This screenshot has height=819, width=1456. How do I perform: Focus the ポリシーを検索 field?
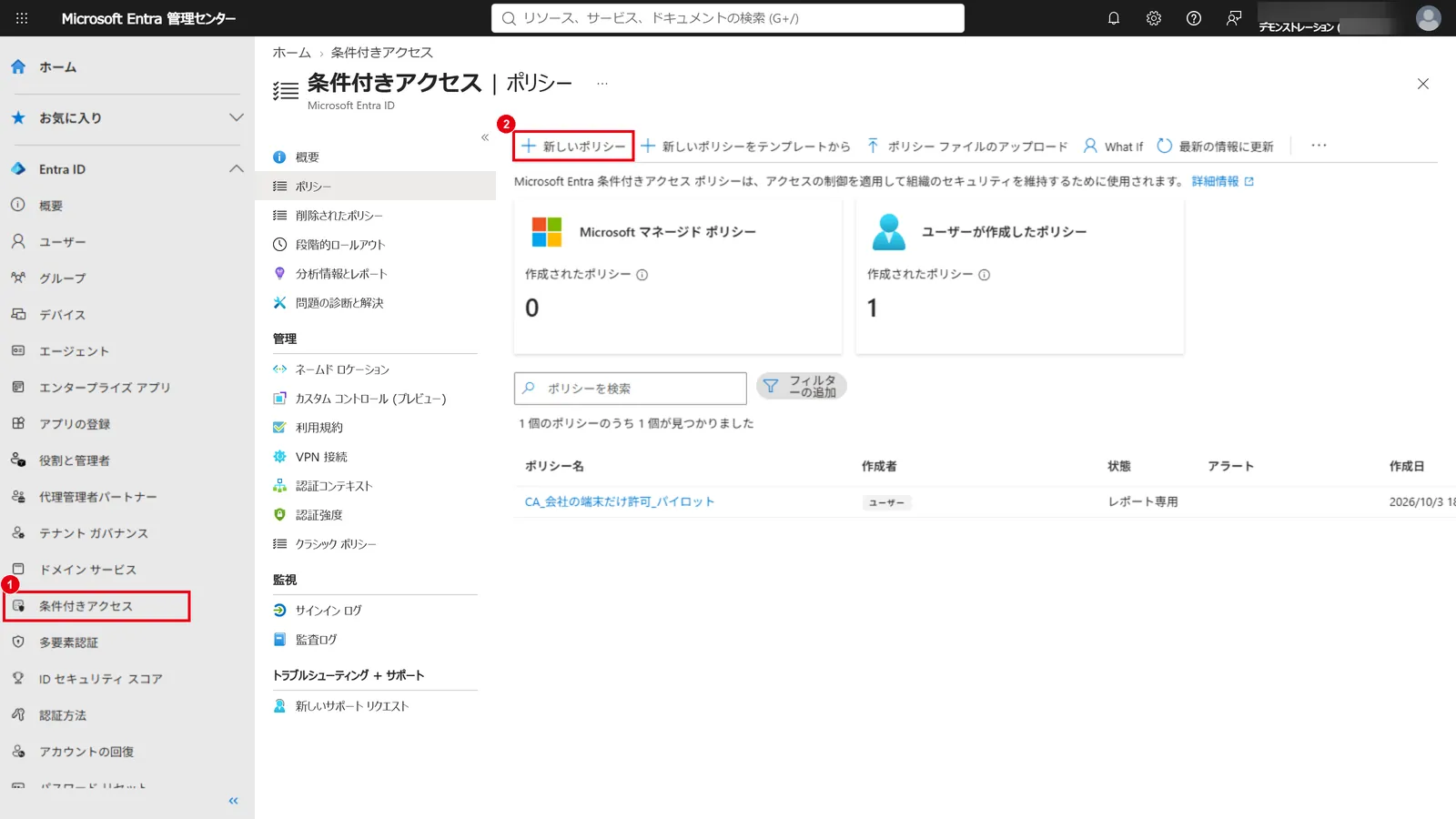point(631,389)
